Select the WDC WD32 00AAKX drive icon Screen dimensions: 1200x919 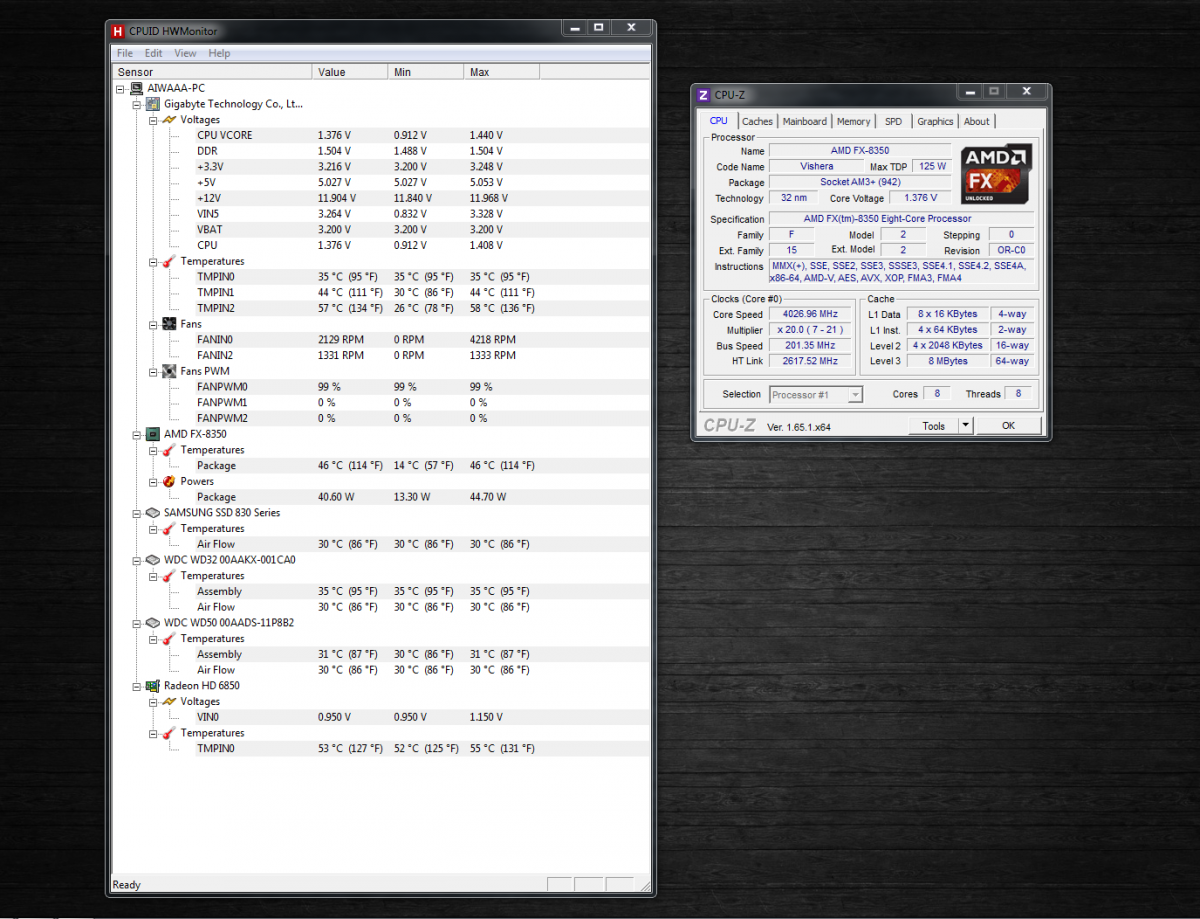coord(153,560)
